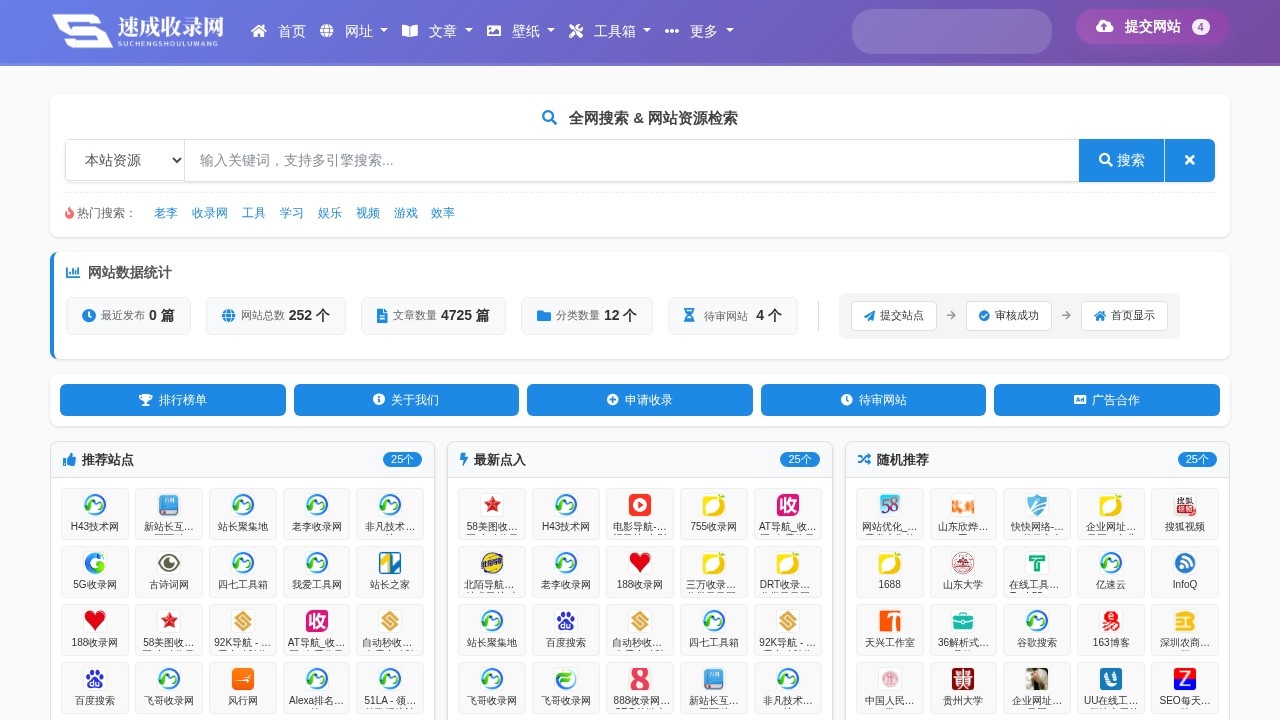The width and height of the screenshot is (1280, 720).
Task: Open Alexa排名 site icon
Action: point(317,688)
